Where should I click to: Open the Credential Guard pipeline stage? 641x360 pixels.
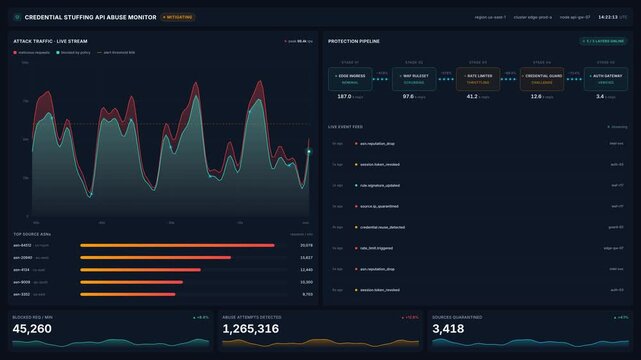point(542,79)
